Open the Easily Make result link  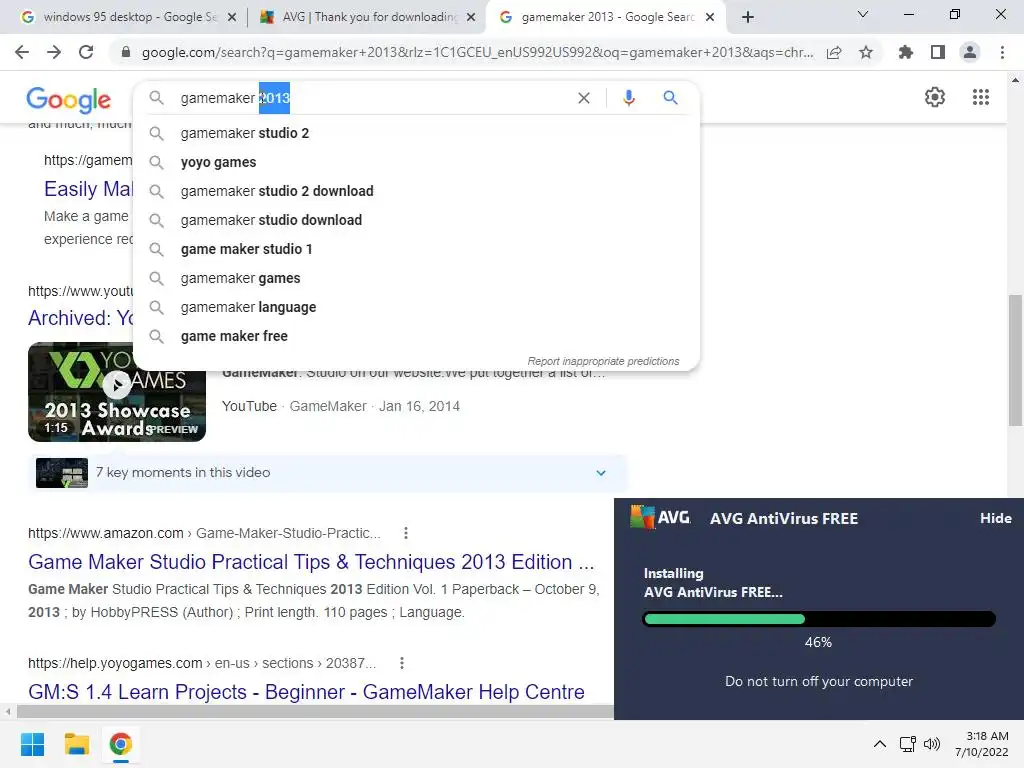88,189
